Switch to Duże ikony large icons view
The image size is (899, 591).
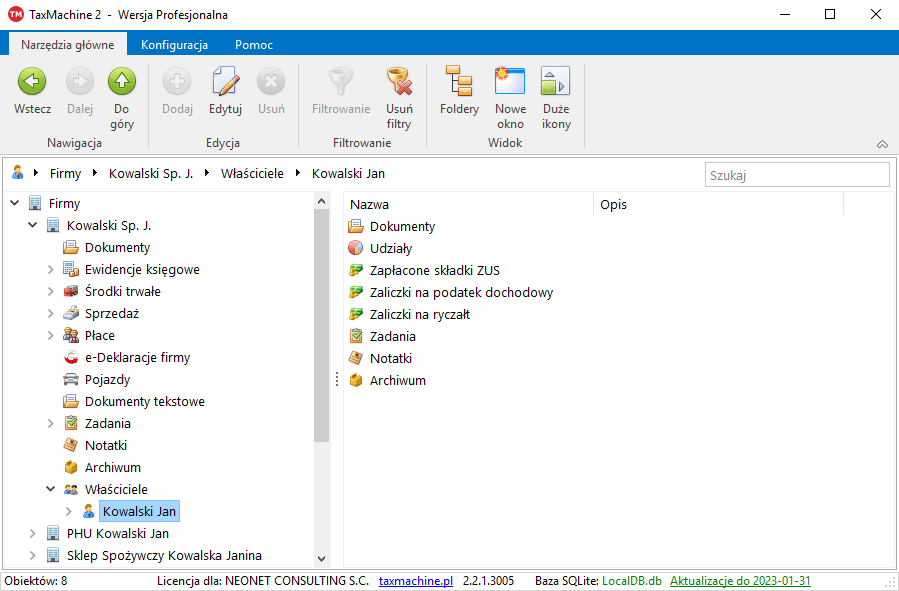pyautogui.click(x=556, y=82)
